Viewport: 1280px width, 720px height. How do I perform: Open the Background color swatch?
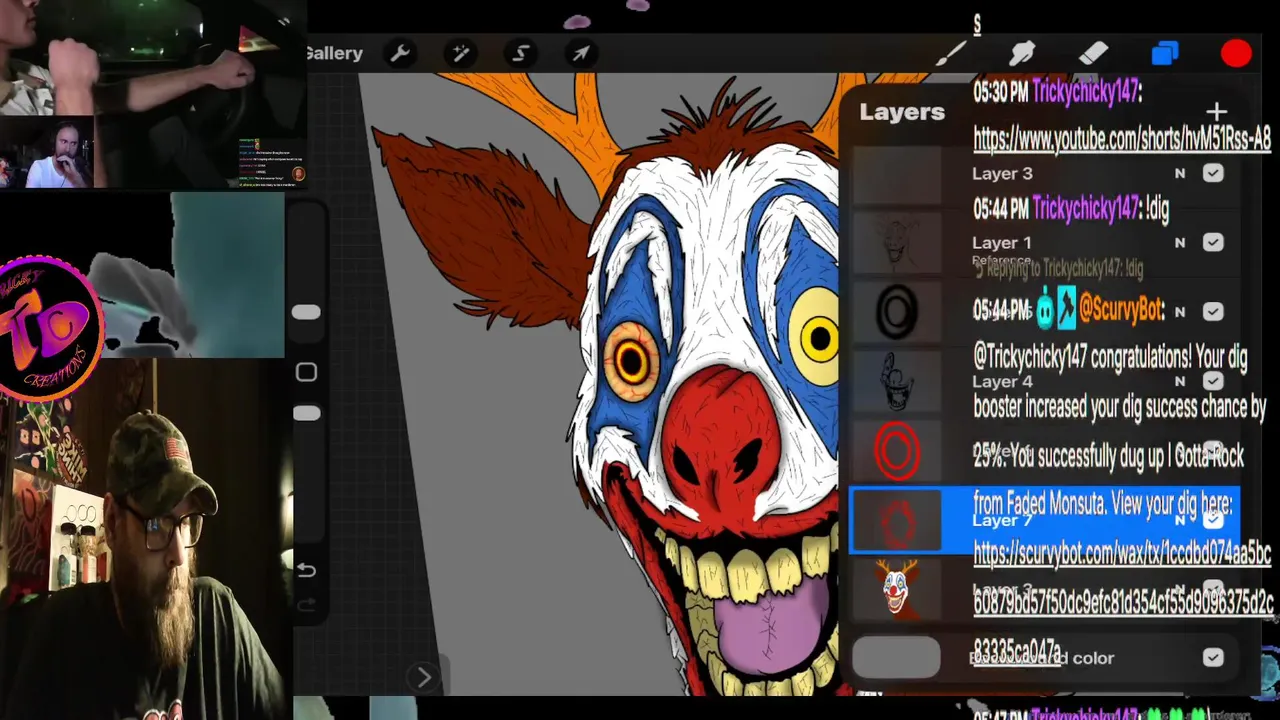pos(897,658)
